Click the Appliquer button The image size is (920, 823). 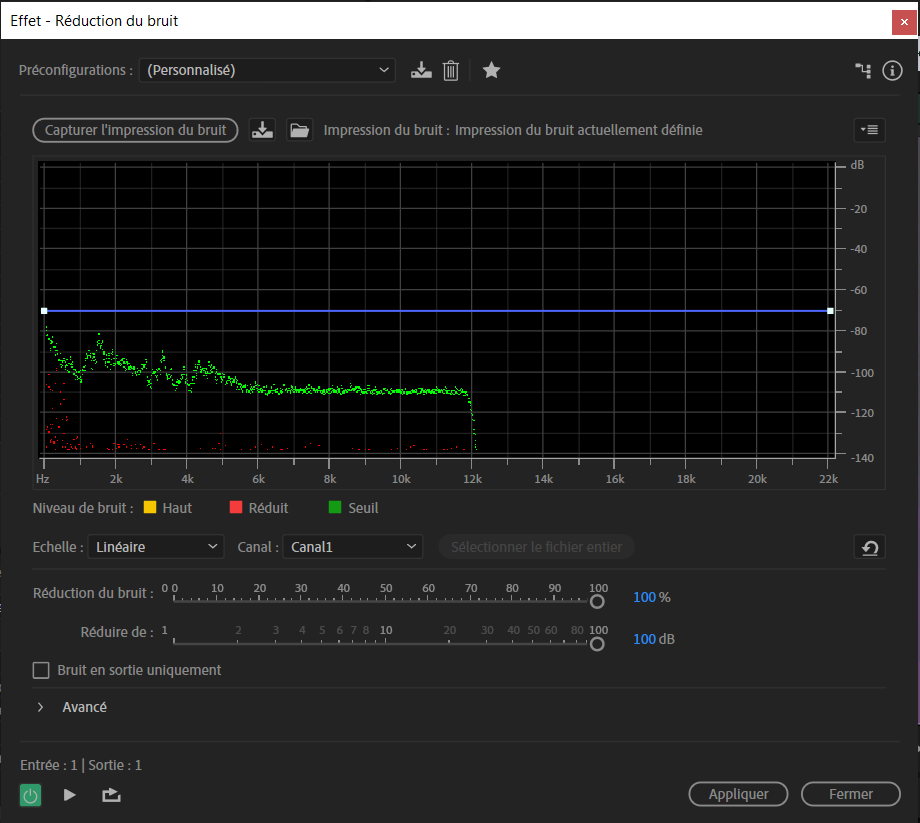click(738, 793)
